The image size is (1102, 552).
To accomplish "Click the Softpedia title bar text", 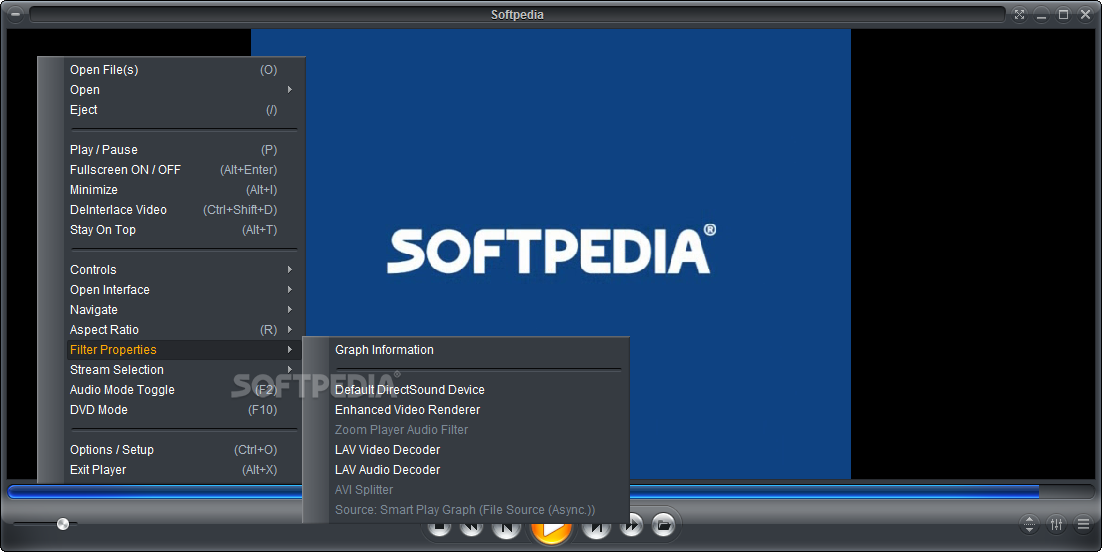I will (517, 15).
